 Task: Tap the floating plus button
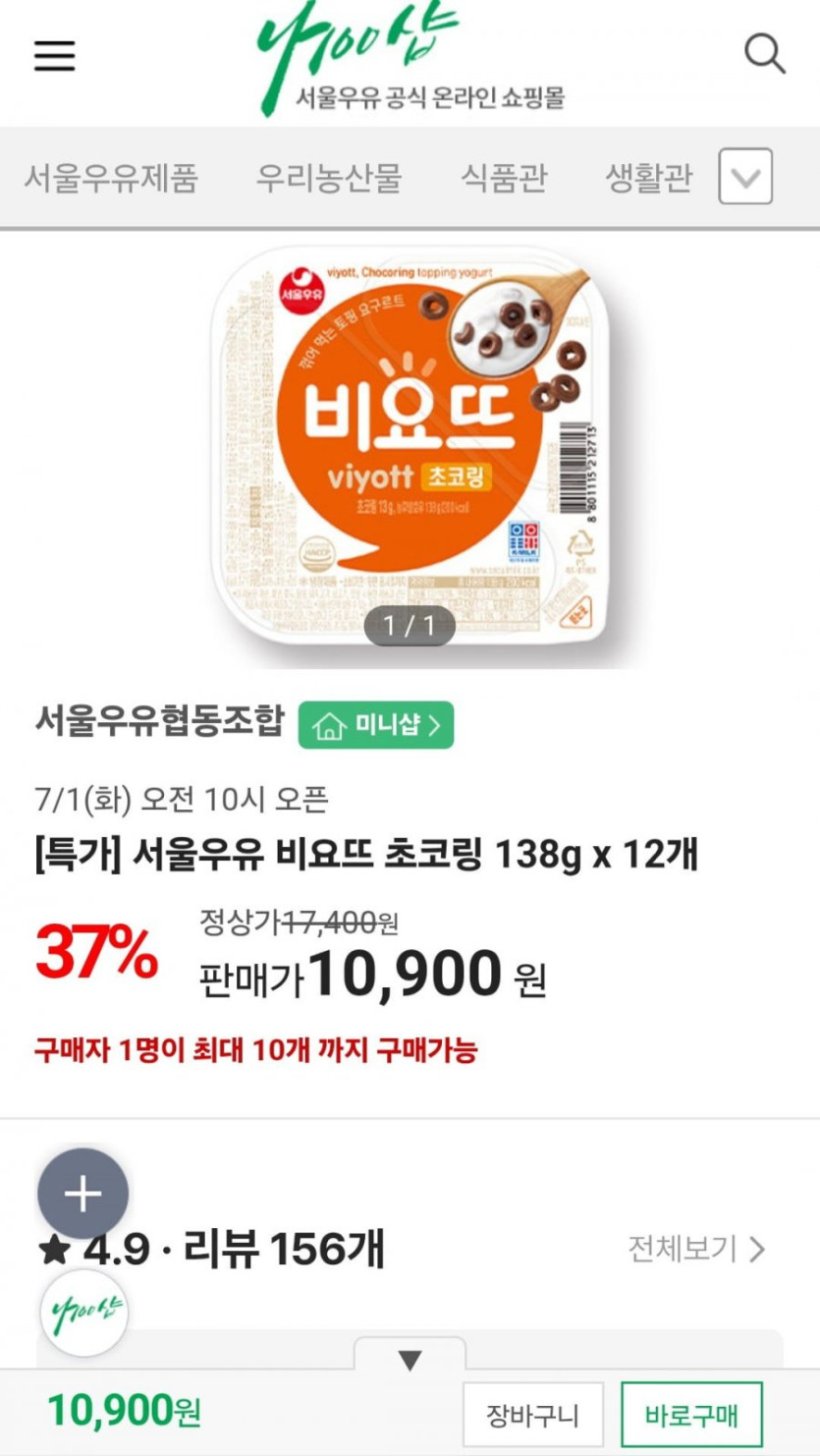82,1194
